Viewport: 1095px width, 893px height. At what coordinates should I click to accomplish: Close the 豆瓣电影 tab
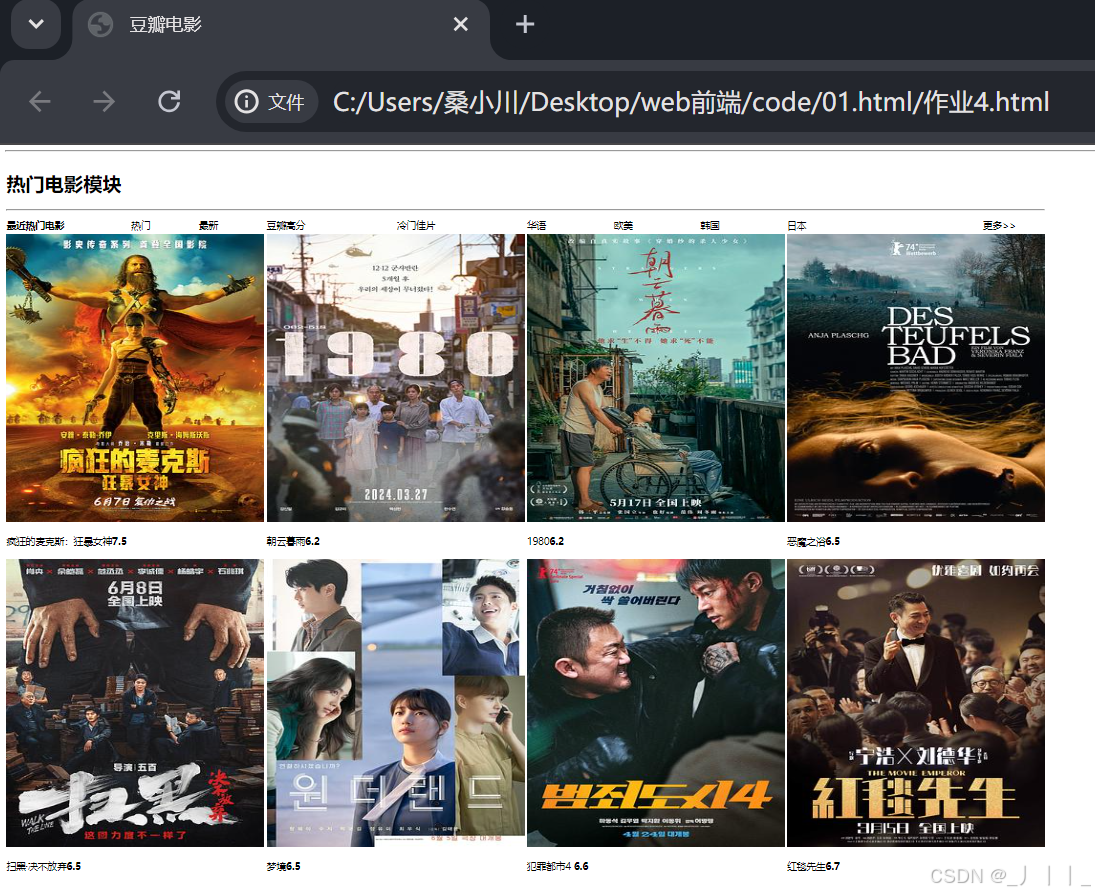pos(460,24)
